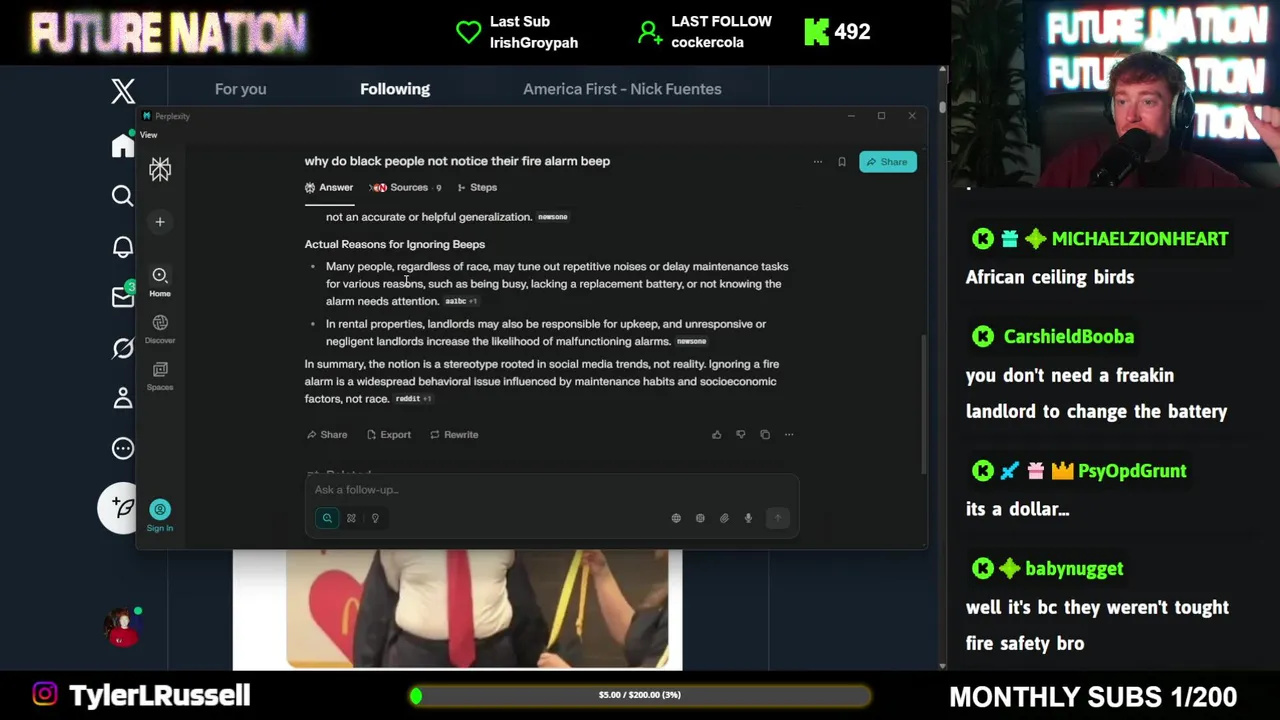
Task: Choose search sources globe icon
Action: [x=676, y=518]
